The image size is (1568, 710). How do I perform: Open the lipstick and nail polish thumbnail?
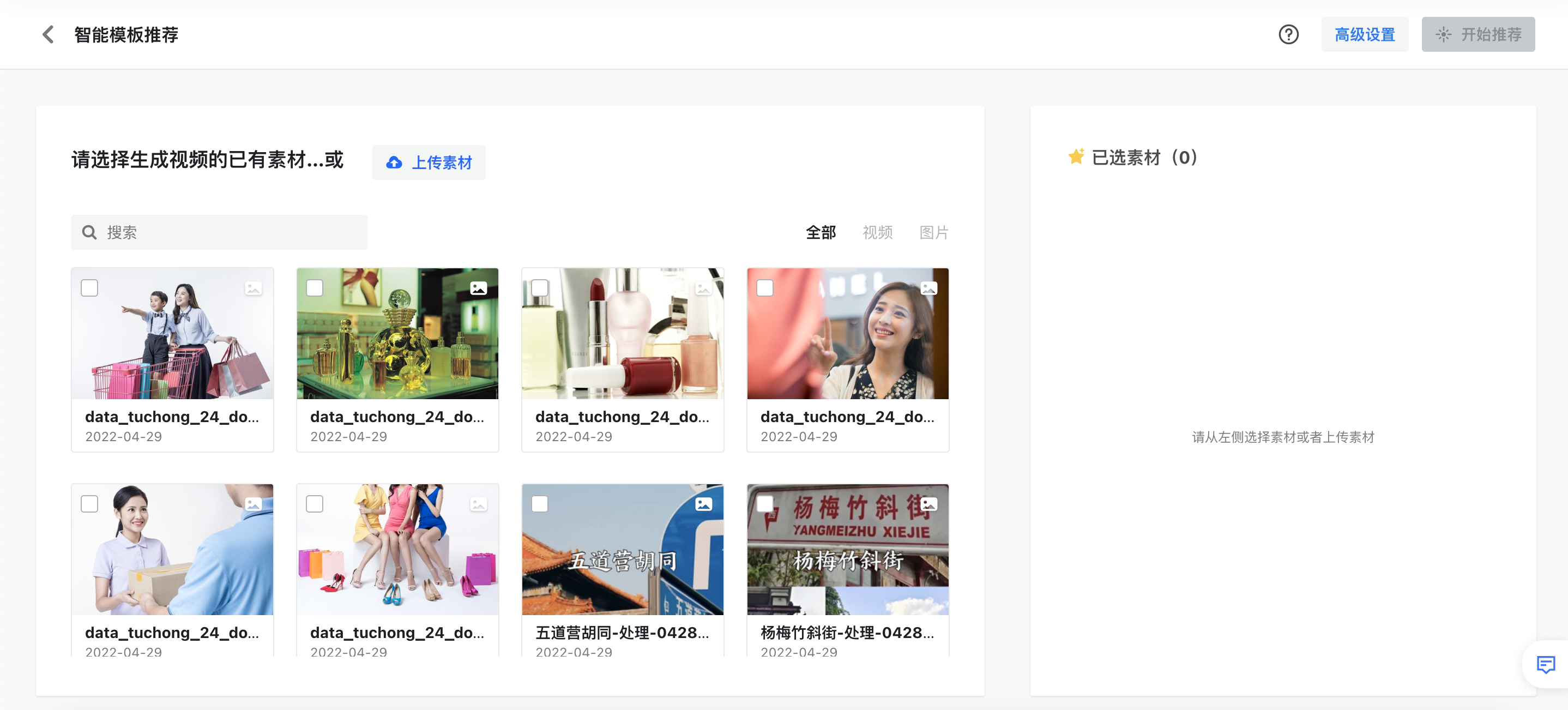(x=623, y=334)
